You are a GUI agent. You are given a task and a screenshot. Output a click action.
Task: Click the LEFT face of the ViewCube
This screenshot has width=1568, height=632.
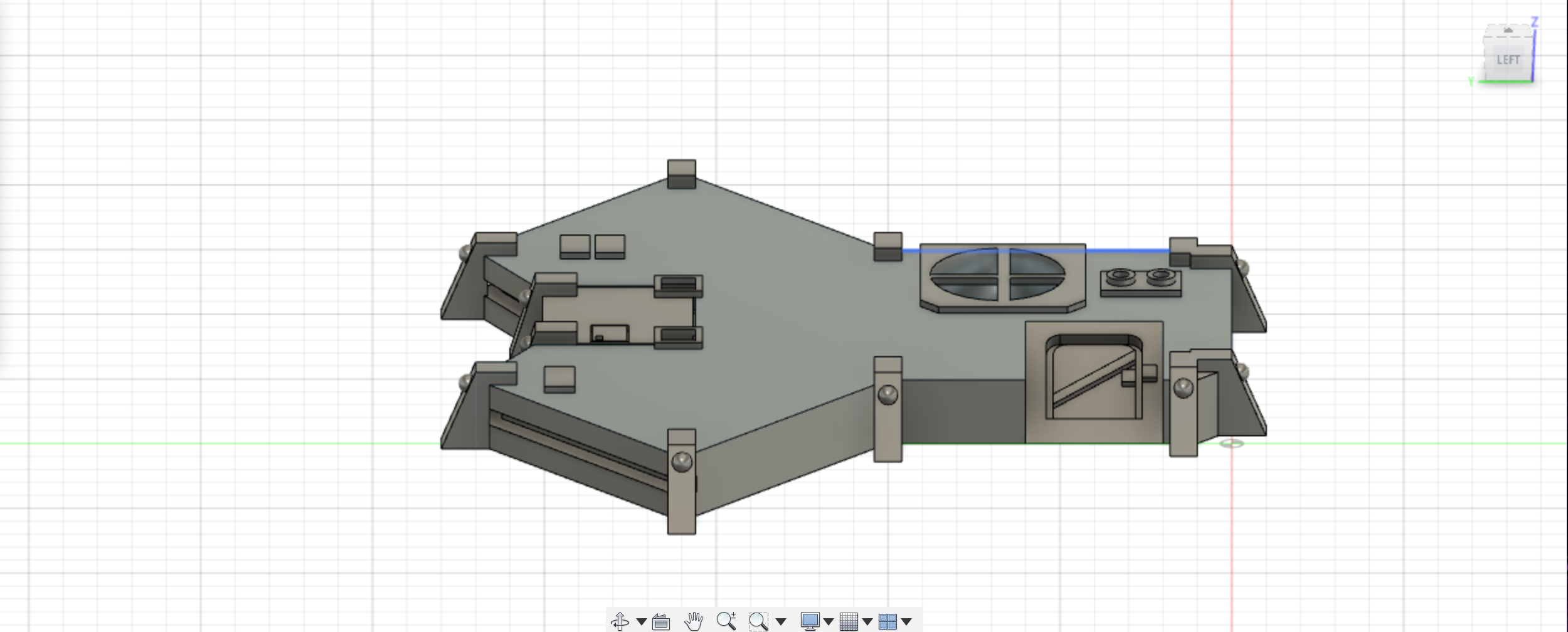click(1508, 60)
